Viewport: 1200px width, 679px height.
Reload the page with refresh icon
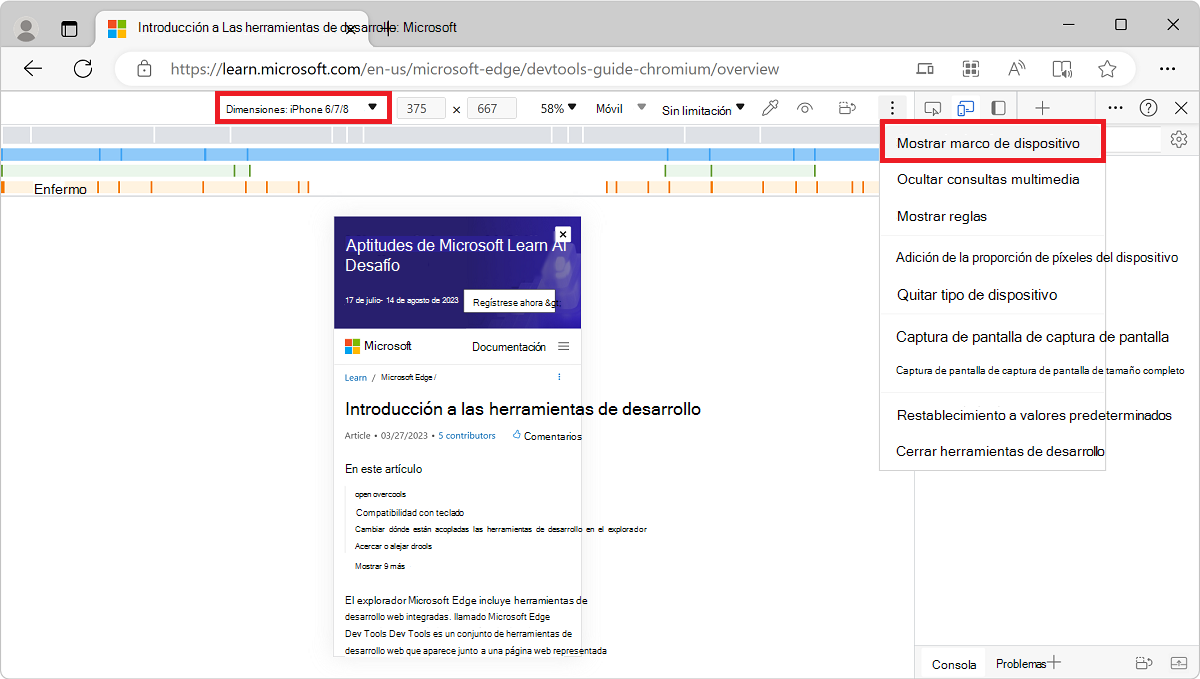click(83, 69)
